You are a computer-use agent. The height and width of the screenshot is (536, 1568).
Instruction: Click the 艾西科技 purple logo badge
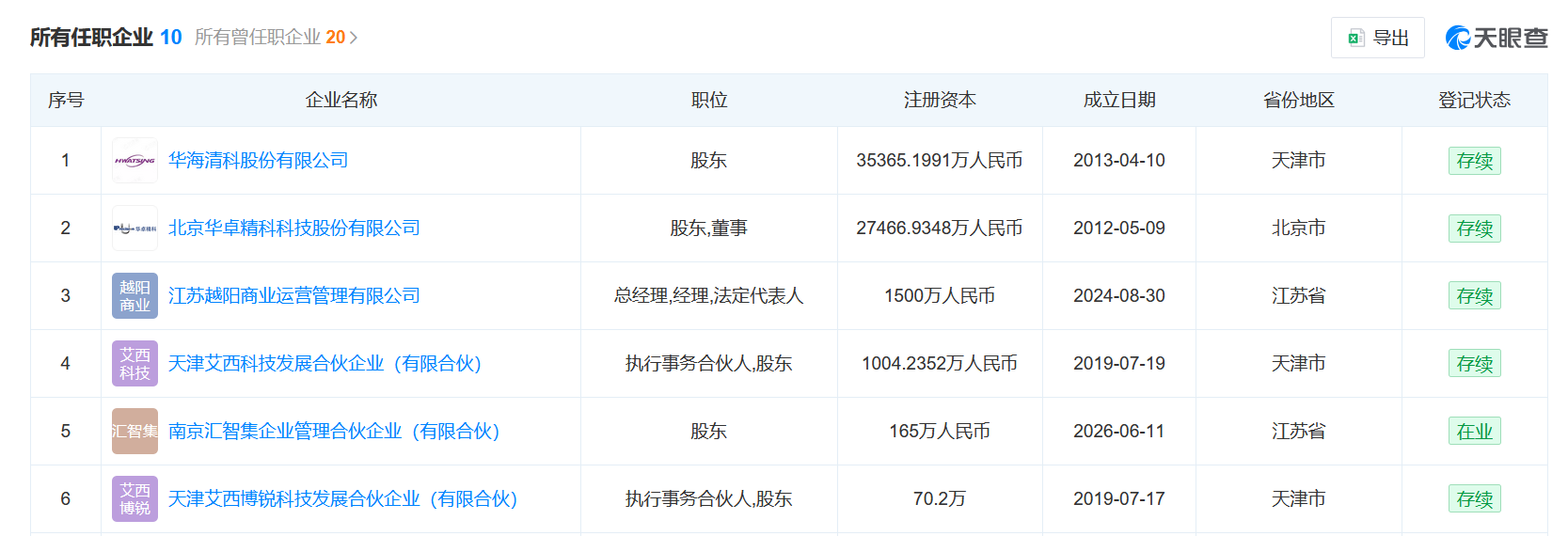point(135,364)
